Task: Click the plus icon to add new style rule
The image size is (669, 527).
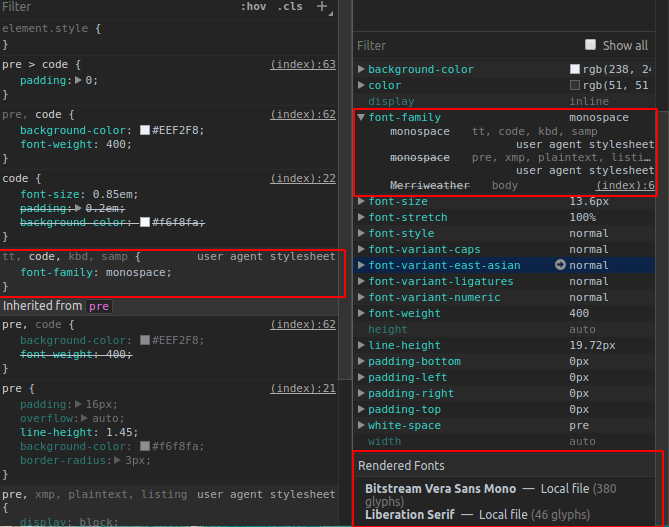Action: pyautogui.click(x=322, y=6)
